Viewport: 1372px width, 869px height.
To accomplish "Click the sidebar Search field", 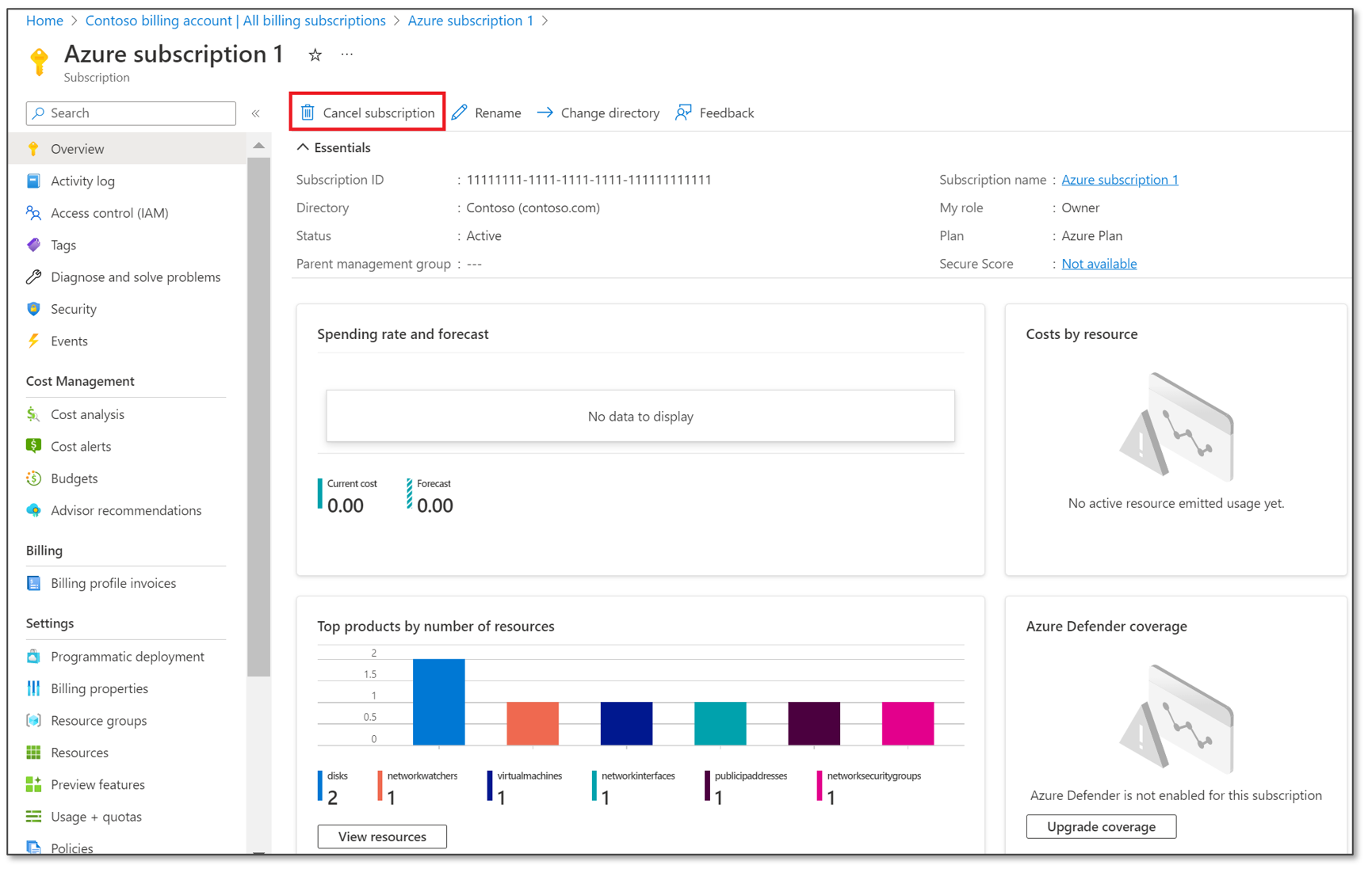I will [131, 113].
